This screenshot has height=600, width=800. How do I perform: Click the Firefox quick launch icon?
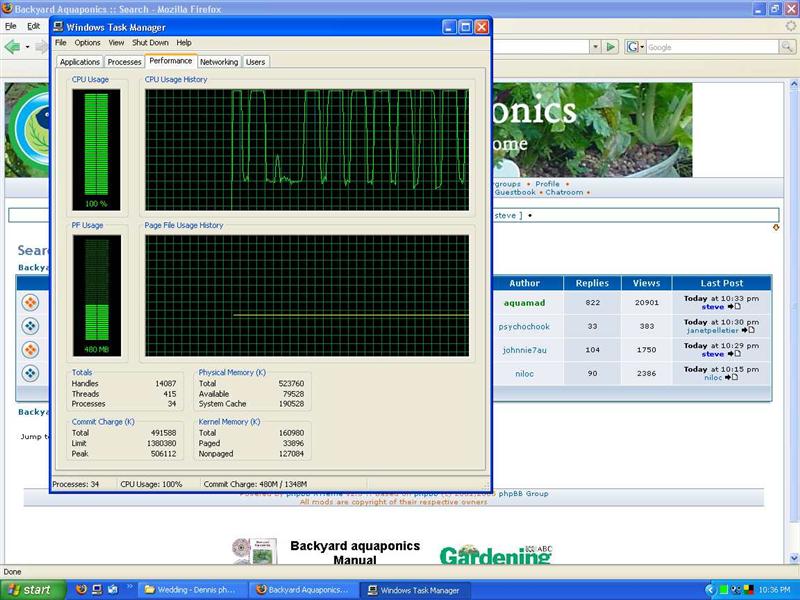click(x=81, y=589)
